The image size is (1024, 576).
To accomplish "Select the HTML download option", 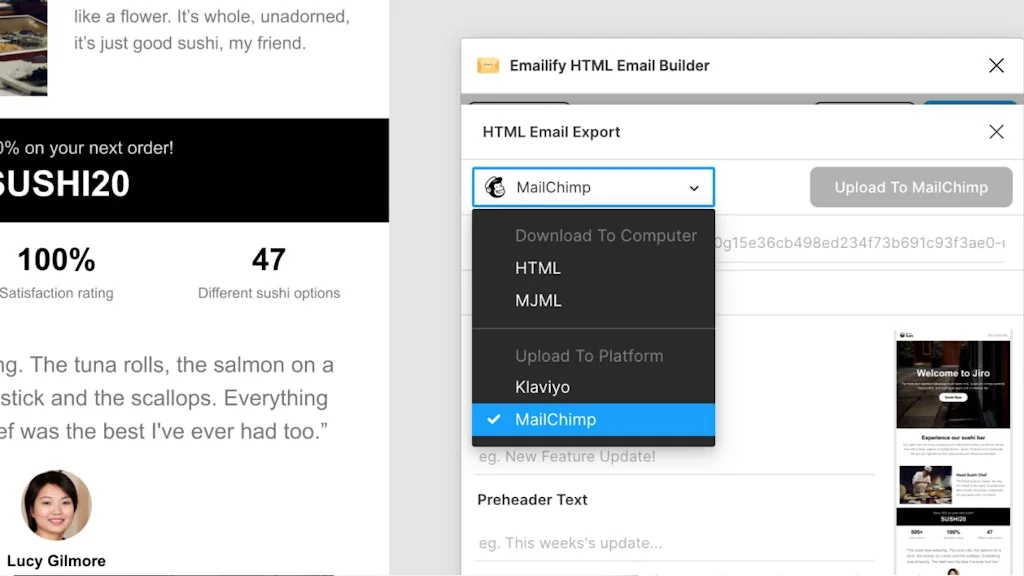I will (538, 267).
